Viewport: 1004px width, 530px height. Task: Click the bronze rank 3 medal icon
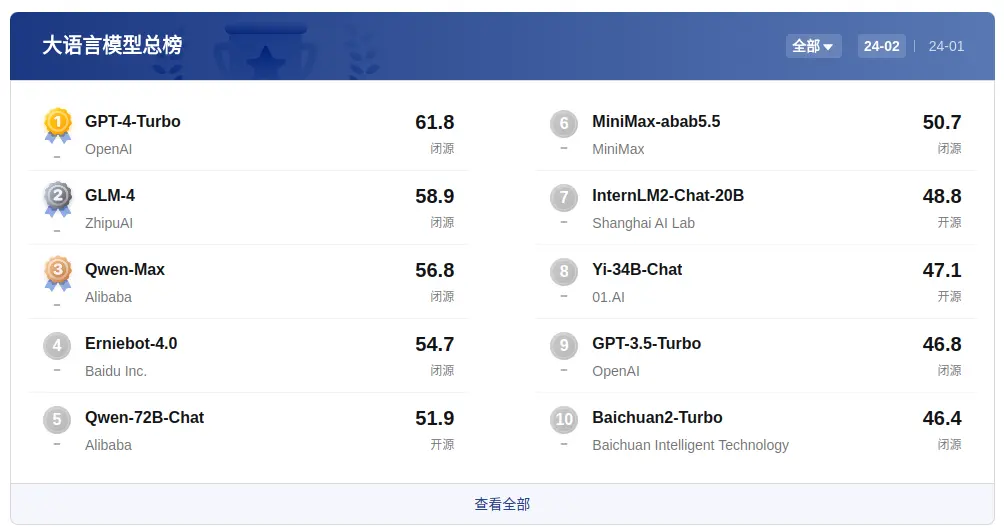[x=58, y=273]
